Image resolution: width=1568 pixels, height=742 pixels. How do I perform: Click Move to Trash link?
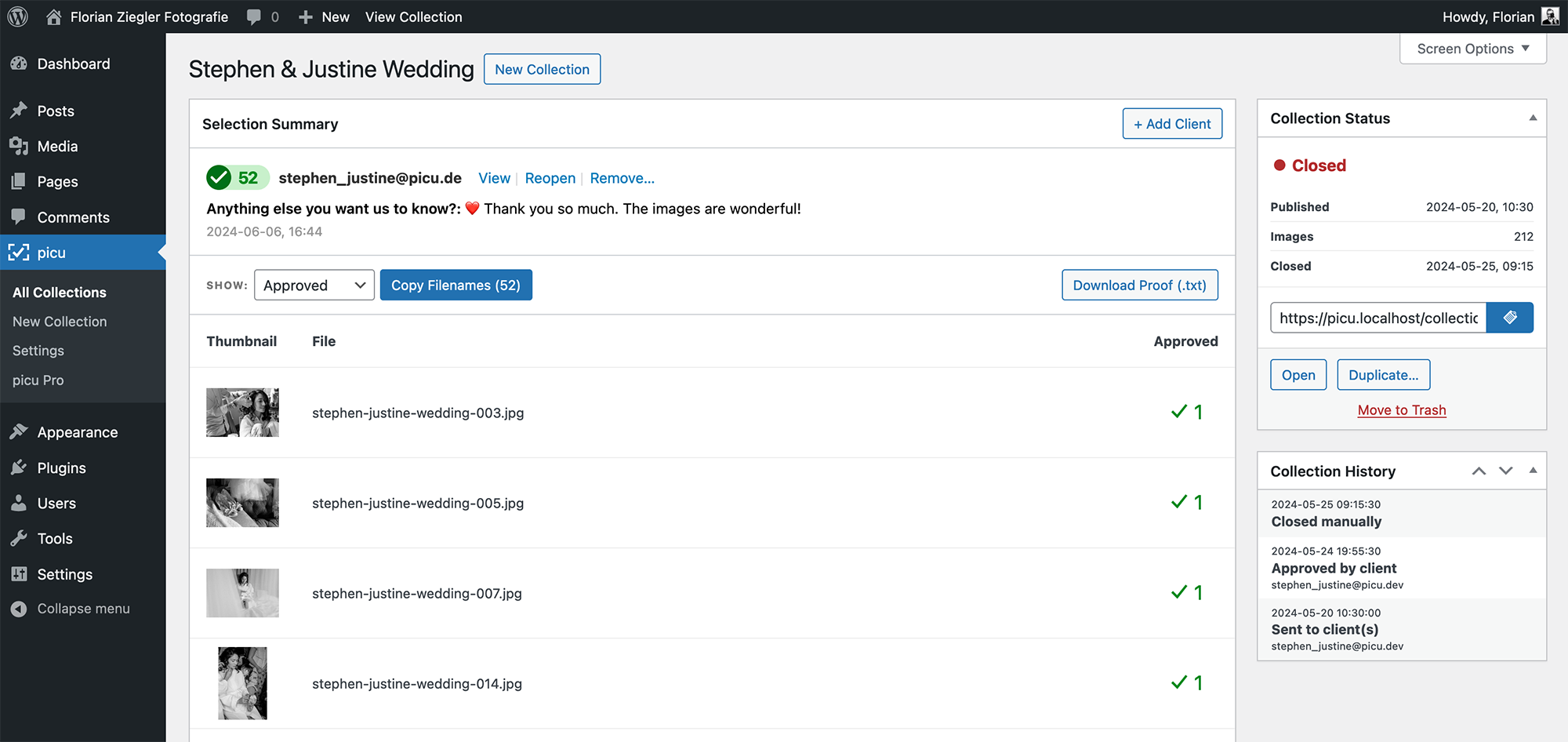pos(1402,410)
